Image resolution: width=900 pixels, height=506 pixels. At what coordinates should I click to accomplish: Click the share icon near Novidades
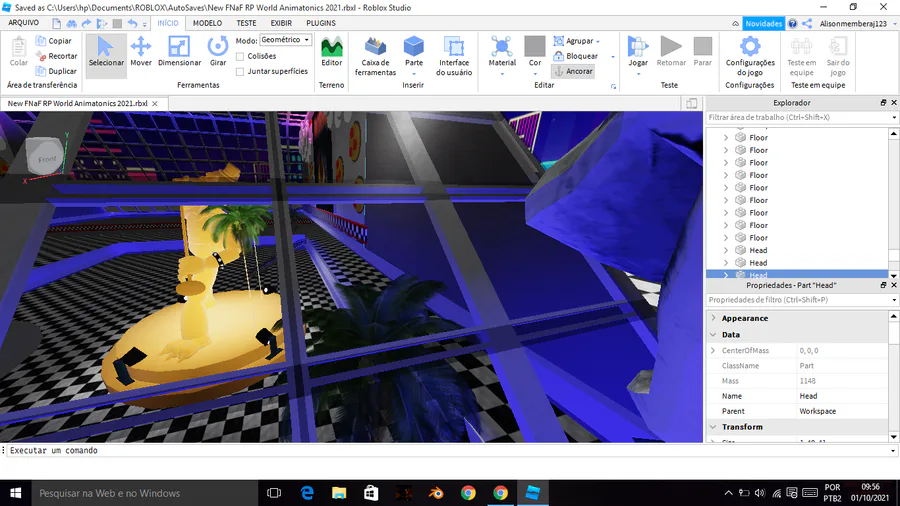[807, 24]
